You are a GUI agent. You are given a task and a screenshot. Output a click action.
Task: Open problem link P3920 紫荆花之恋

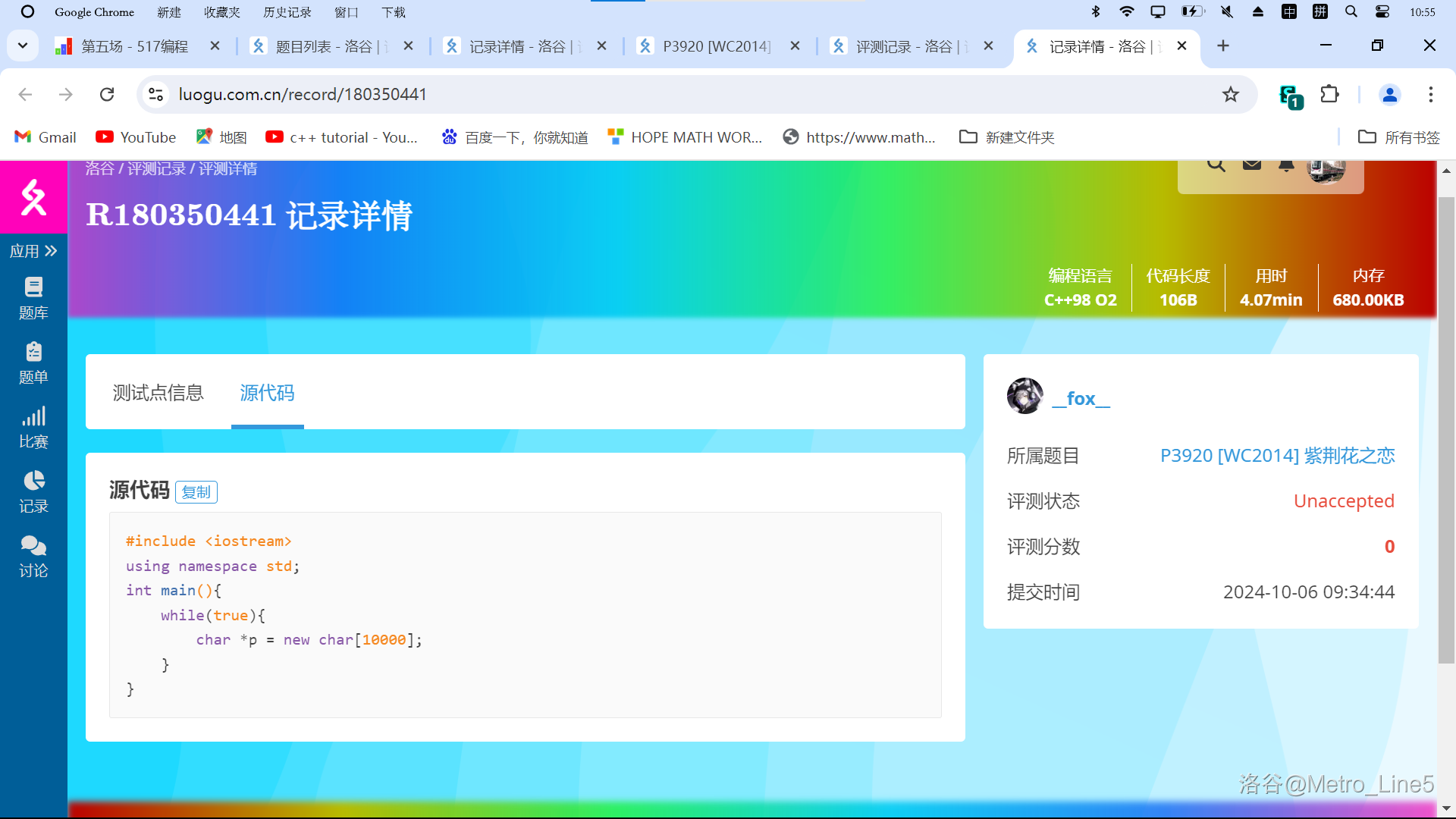coord(1277,456)
